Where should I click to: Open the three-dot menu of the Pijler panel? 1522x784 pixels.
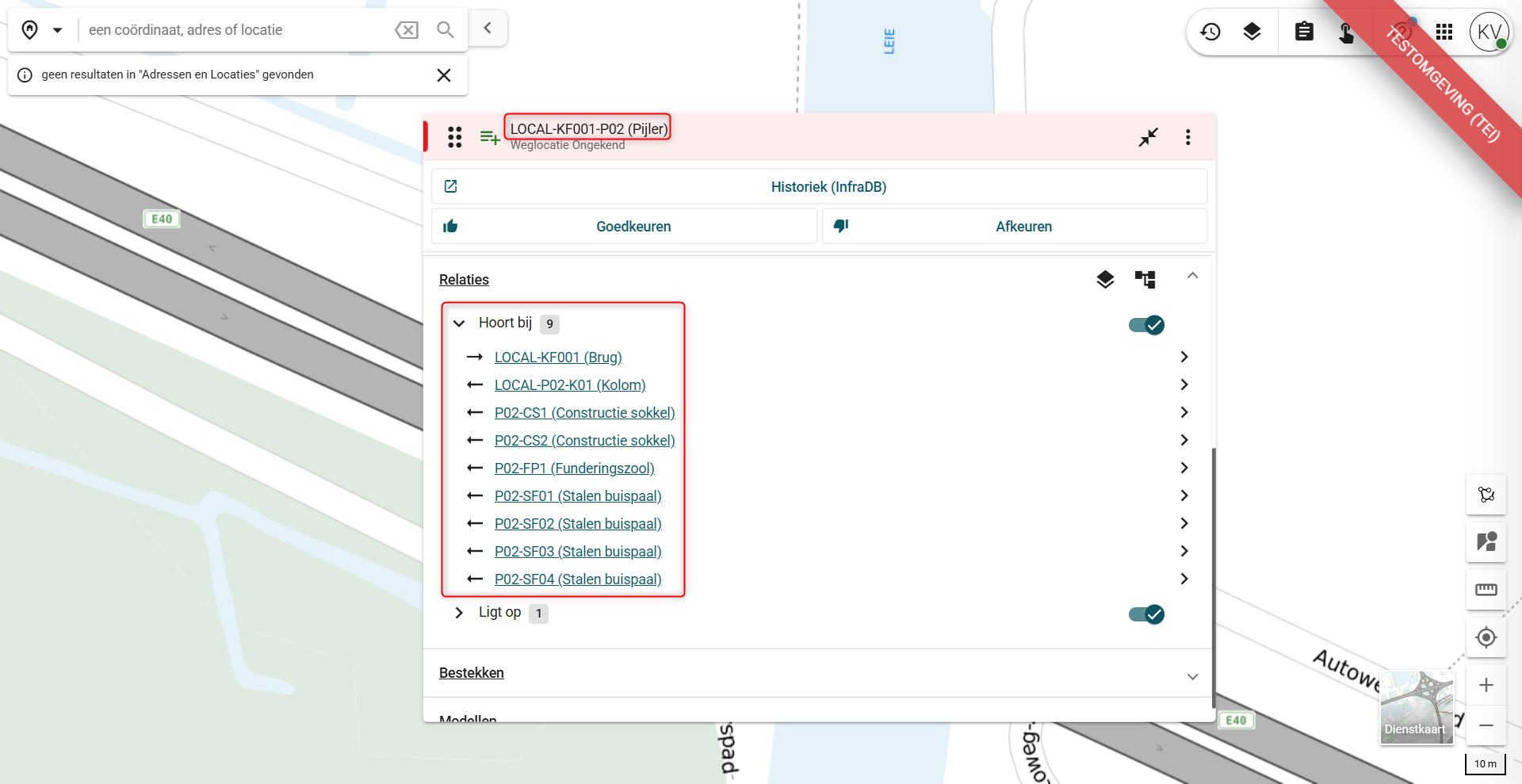(1187, 137)
